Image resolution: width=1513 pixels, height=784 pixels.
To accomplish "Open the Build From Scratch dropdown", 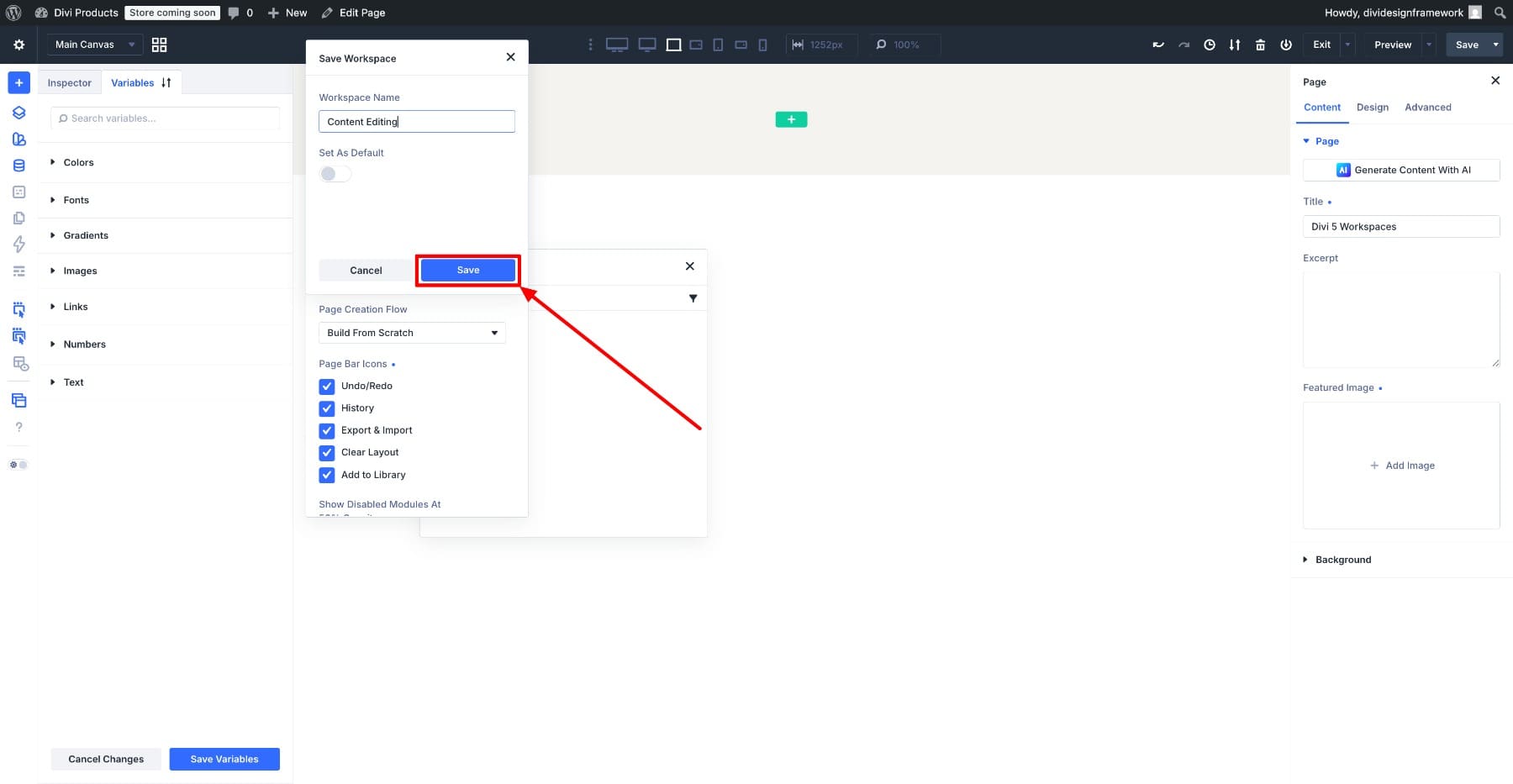I will click(412, 333).
